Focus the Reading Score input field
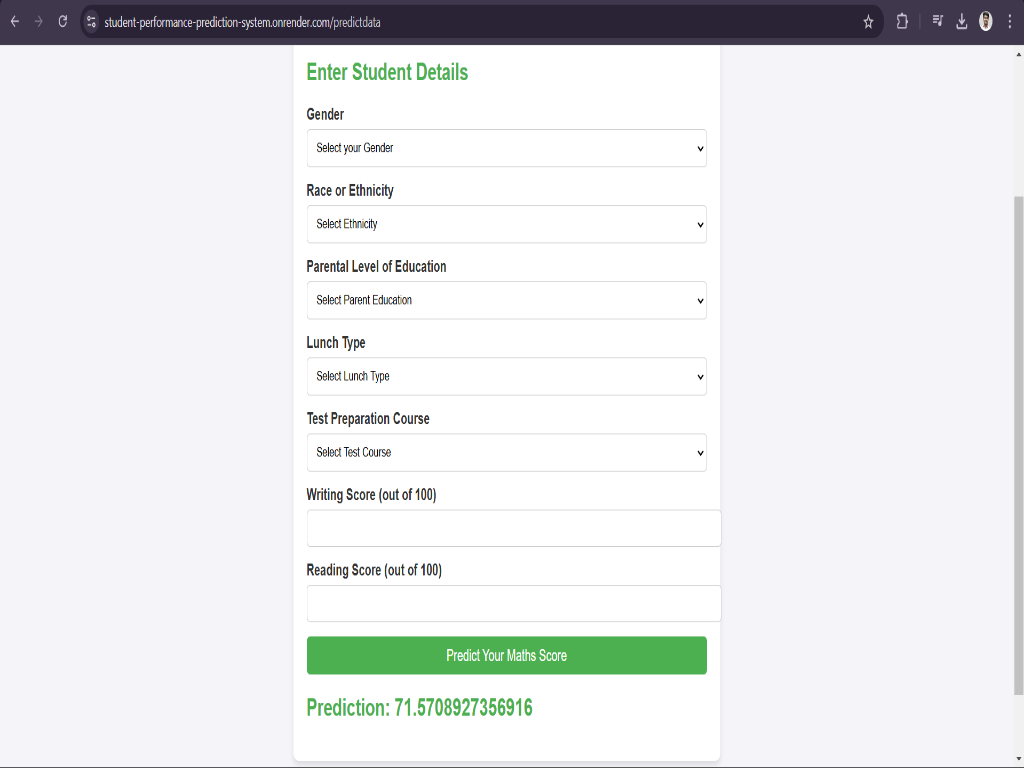Viewport: 1024px width, 768px height. (514, 603)
